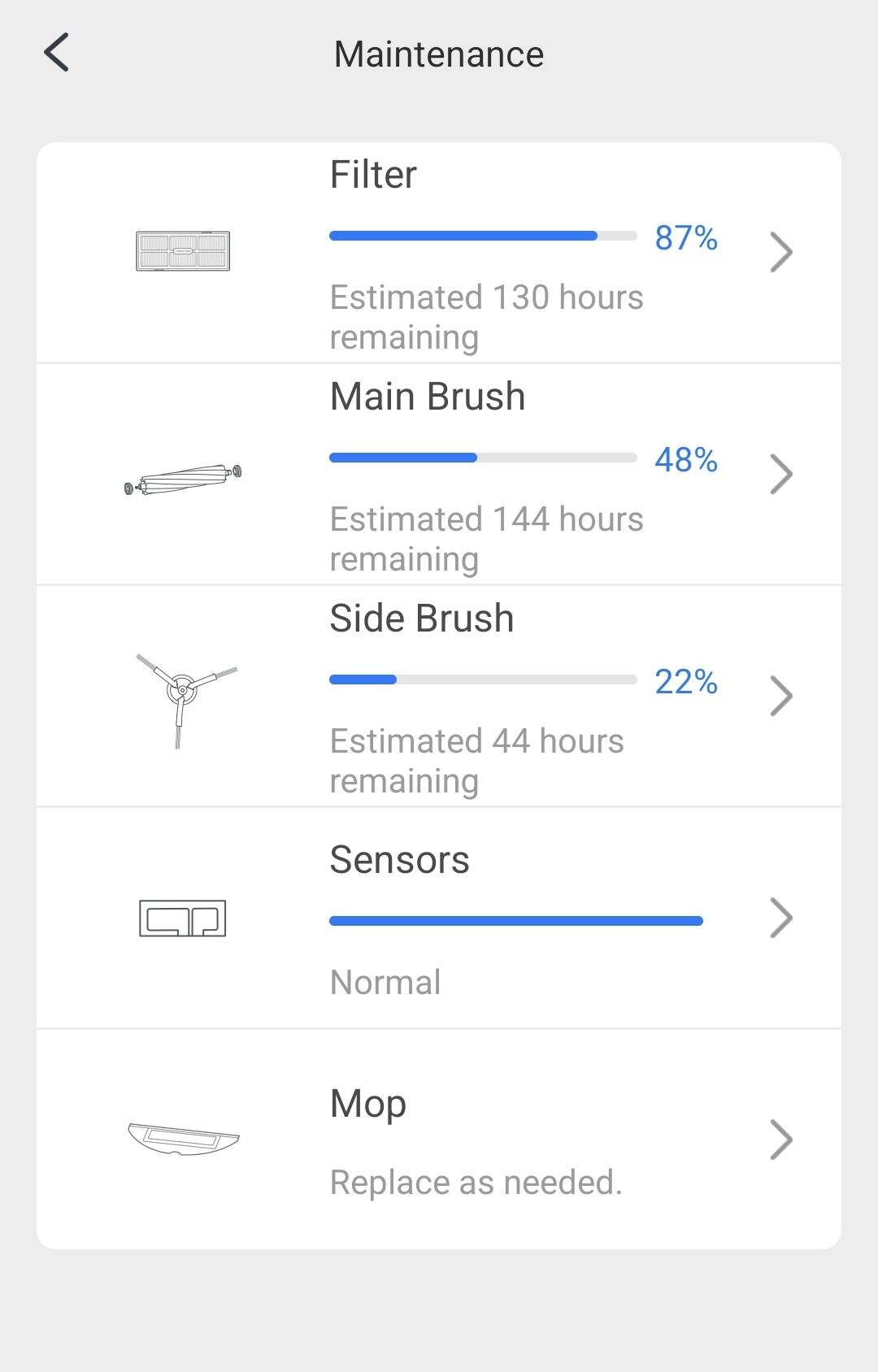The width and height of the screenshot is (878, 1372).
Task: Click the Main Brush 48% percentage
Action: (x=686, y=460)
